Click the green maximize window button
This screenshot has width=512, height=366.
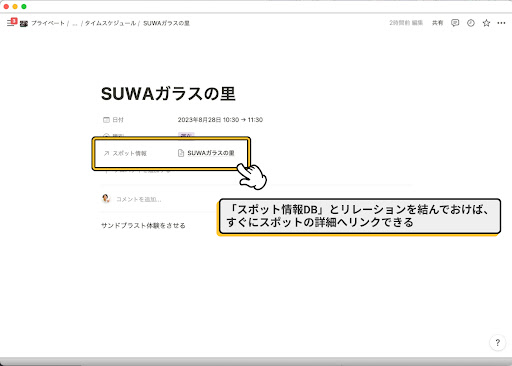point(24,6)
